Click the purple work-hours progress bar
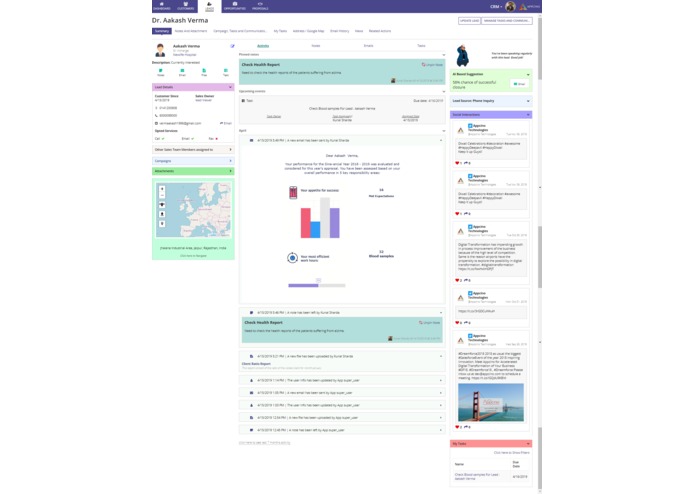 [x=303, y=285]
